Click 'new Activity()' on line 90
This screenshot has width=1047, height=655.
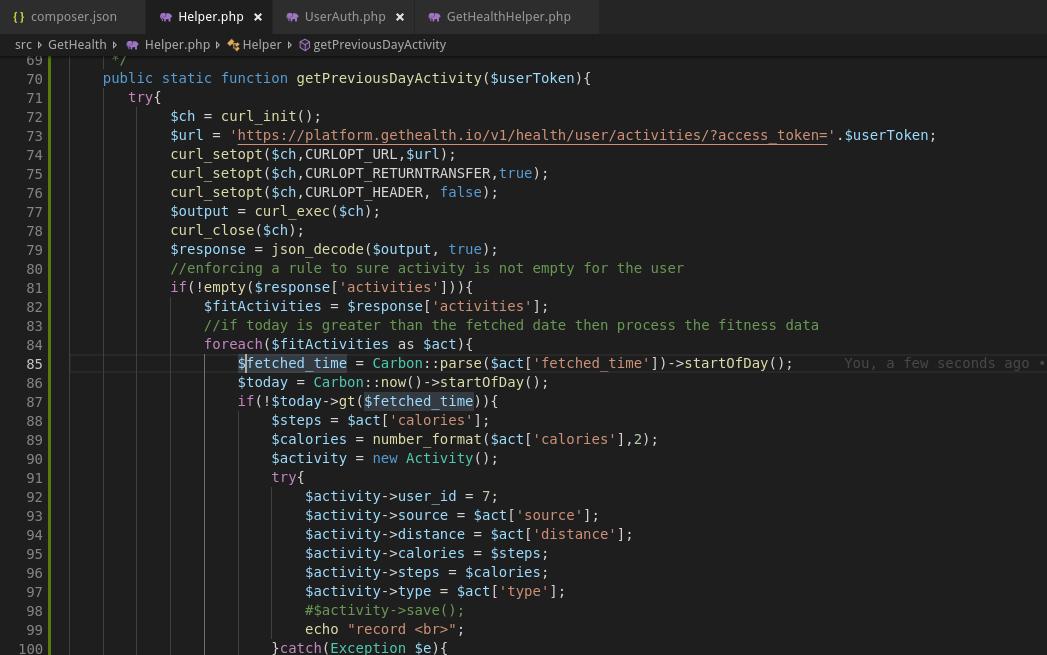(x=431, y=459)
